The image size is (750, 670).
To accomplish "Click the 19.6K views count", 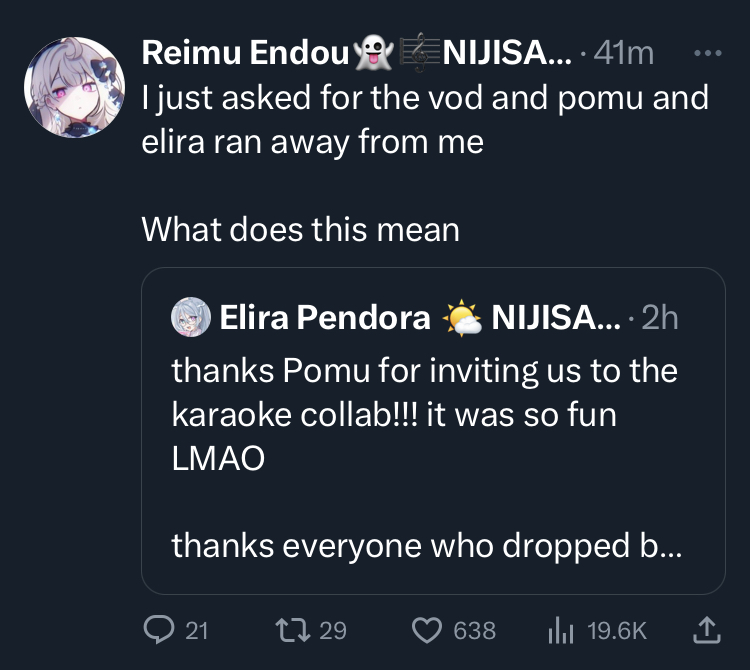I will 617,630.
